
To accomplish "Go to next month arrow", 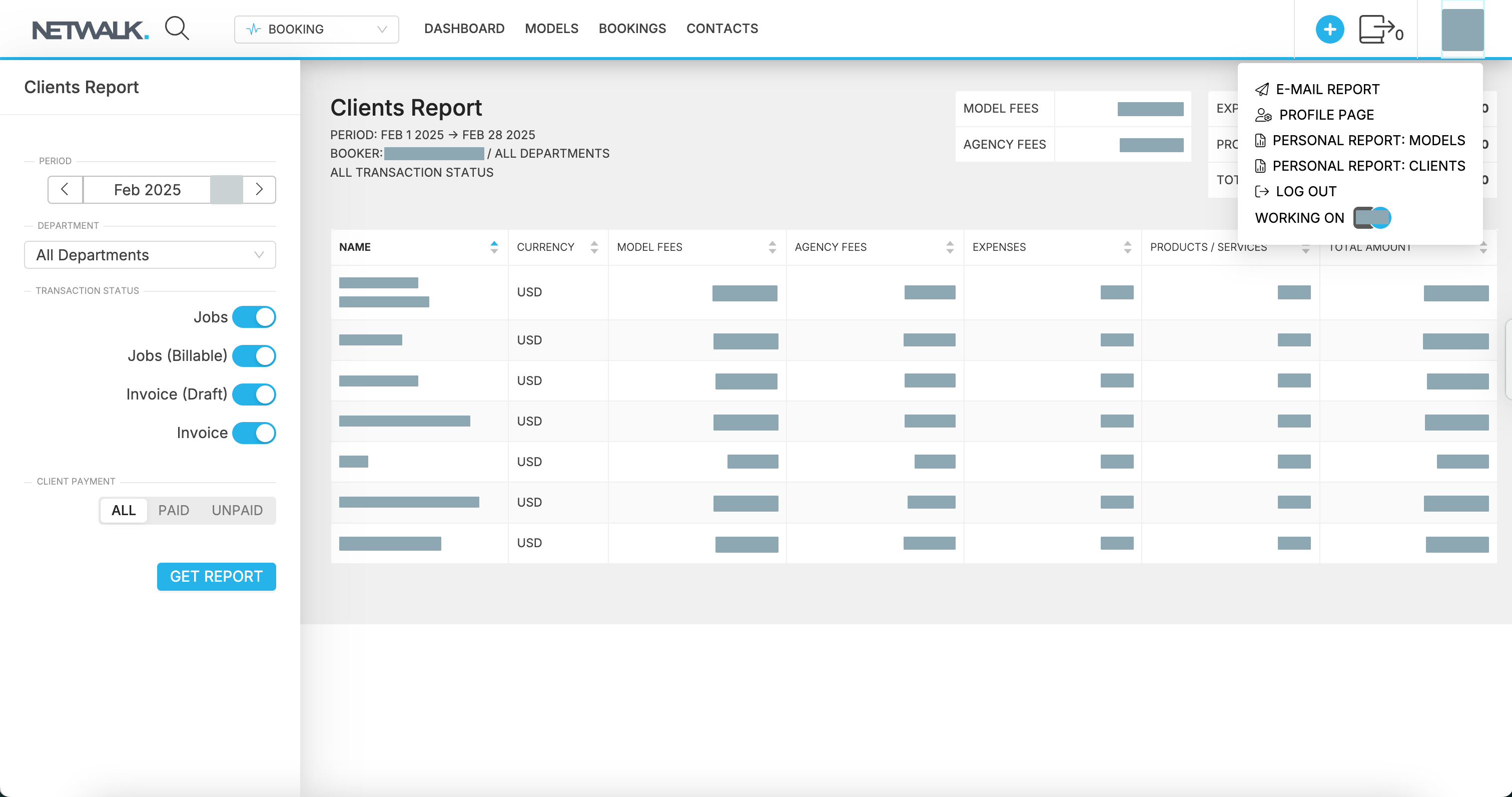I will 259,190.
